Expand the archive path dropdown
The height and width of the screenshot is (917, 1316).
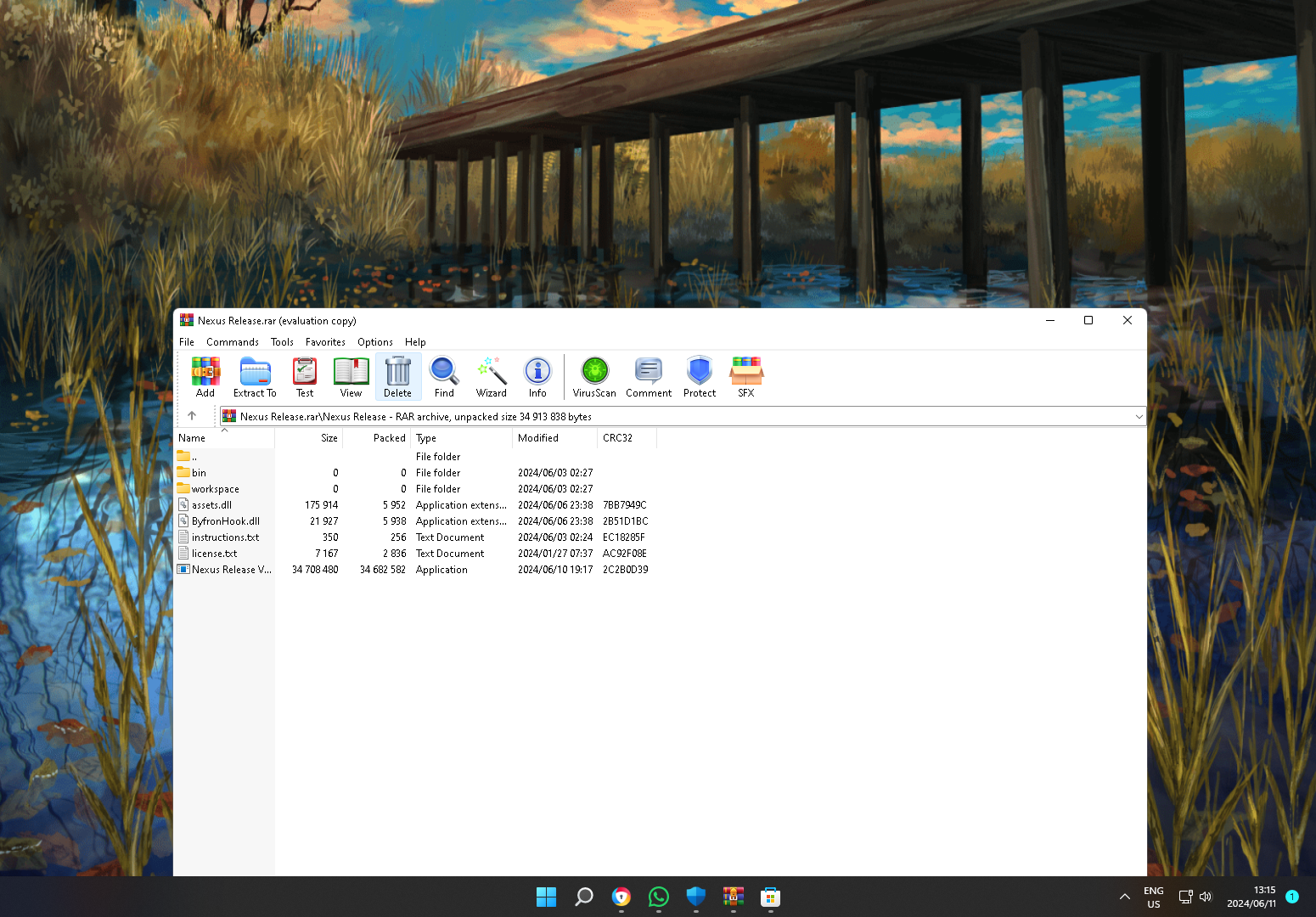pos(1139,417)
